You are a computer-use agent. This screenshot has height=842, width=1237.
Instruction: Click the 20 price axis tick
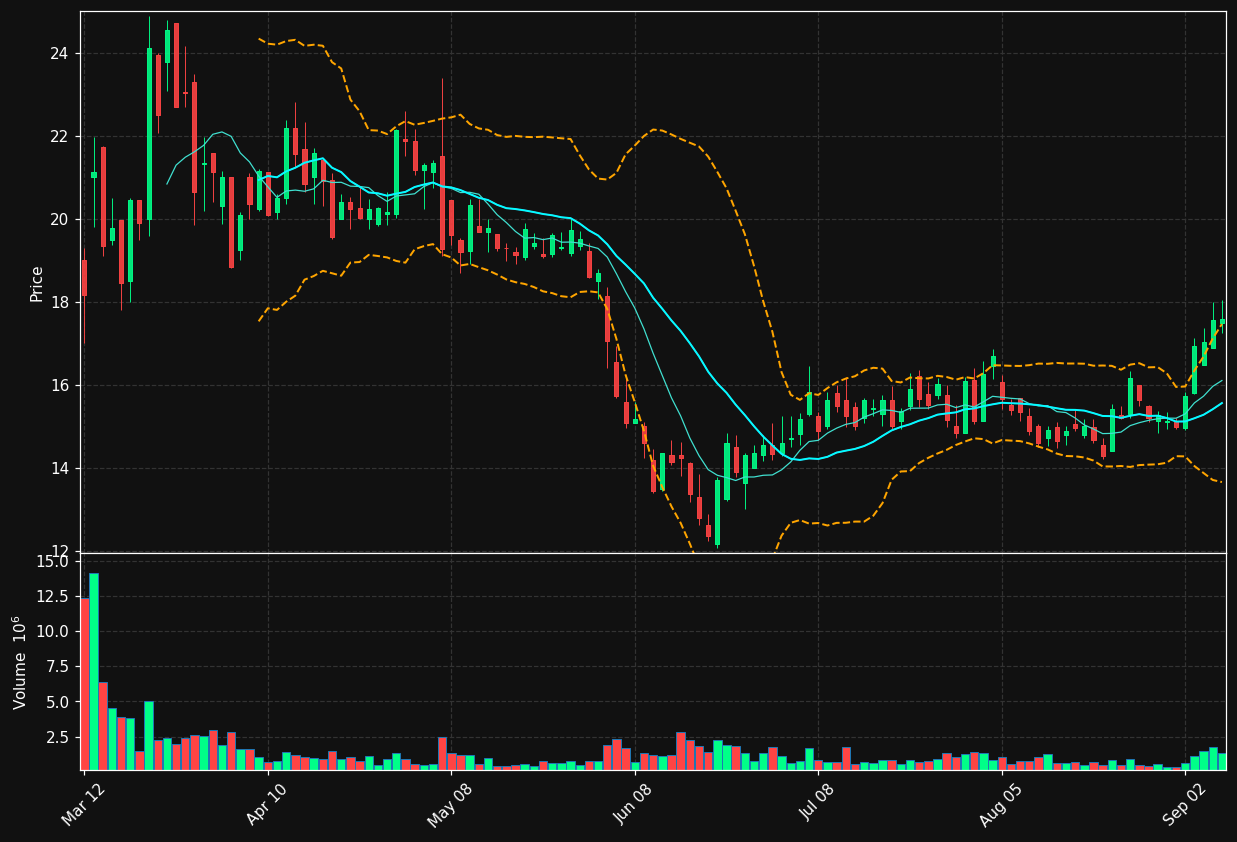click(x=60, y=219)
